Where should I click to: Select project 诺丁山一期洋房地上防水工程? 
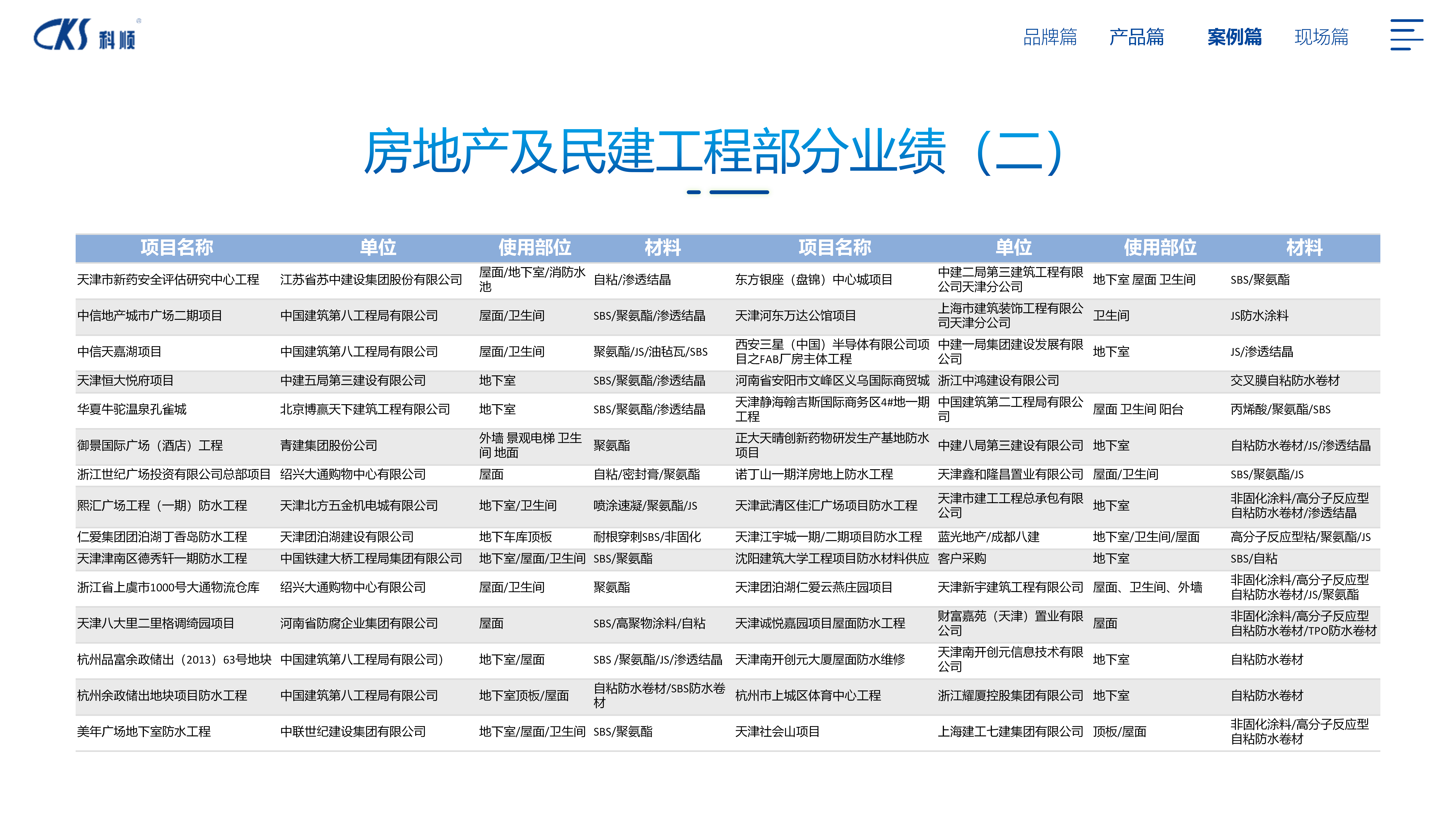coord(814,475)
